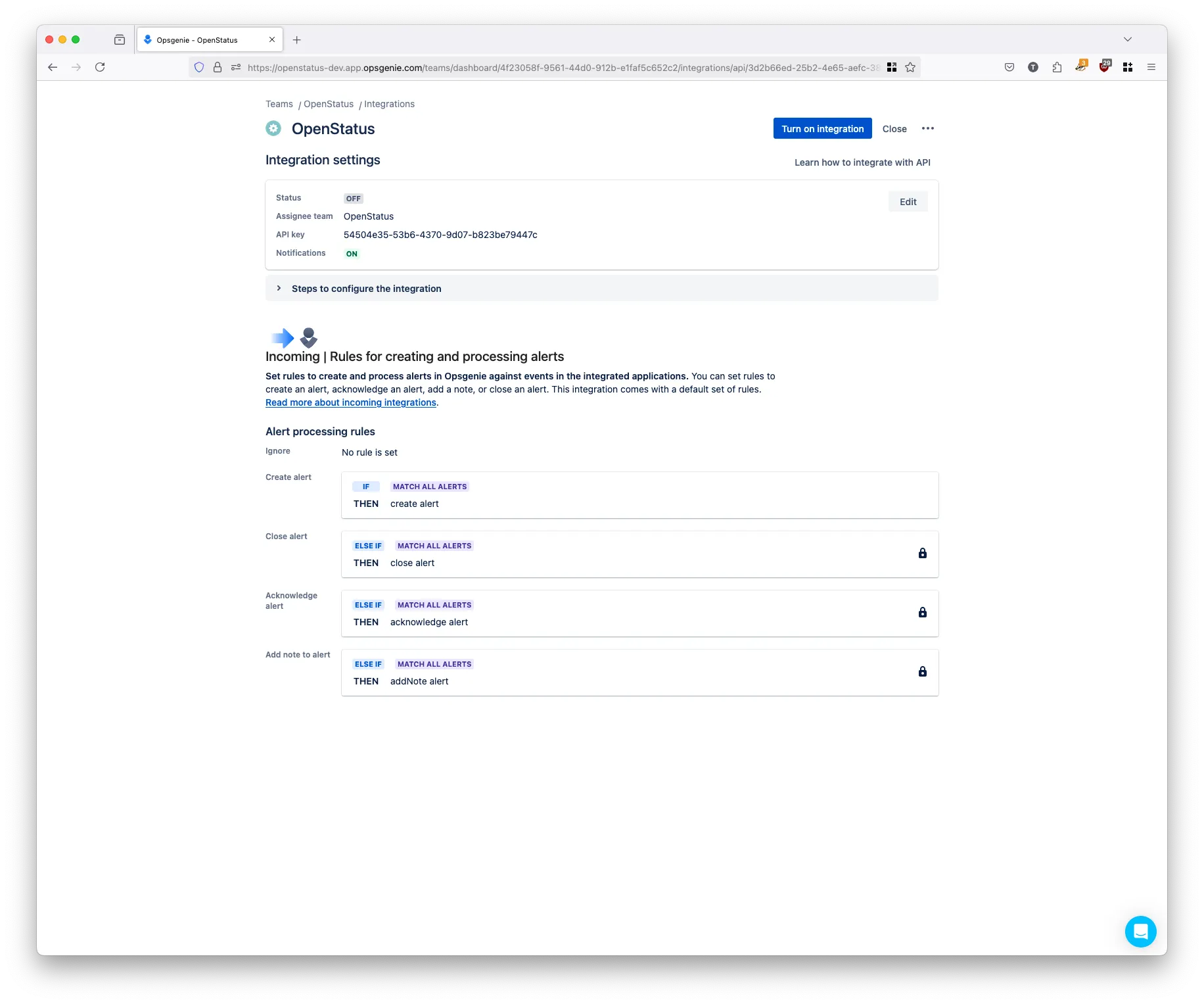
Task: Click the lock icon on Close alert rule
Action: [923, 553]
